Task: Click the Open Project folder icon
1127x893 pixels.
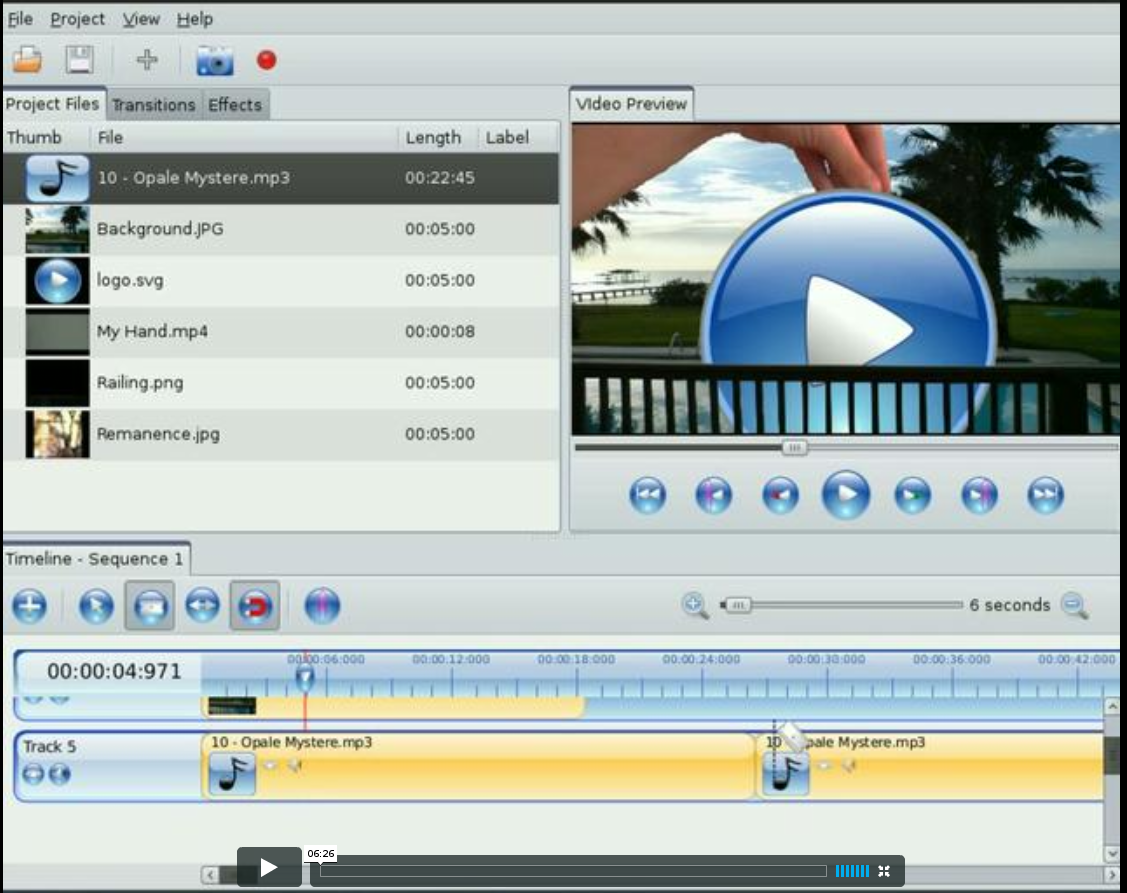Action: (x=27, y=60)
